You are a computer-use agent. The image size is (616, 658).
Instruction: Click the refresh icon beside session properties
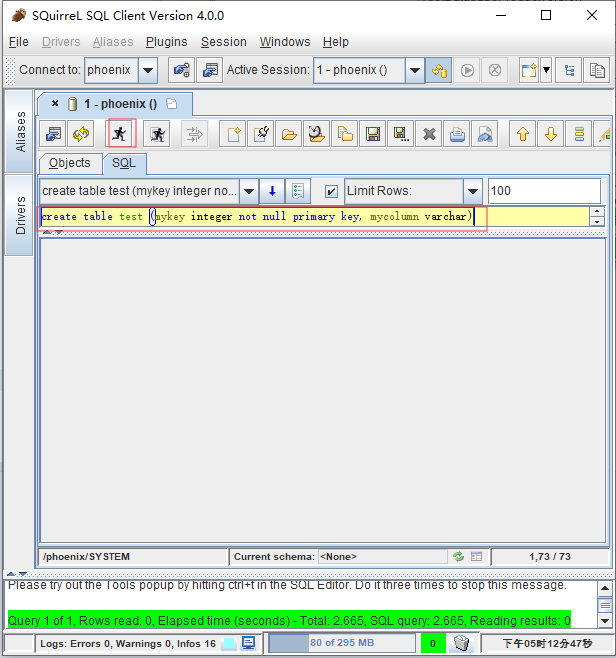82,134
